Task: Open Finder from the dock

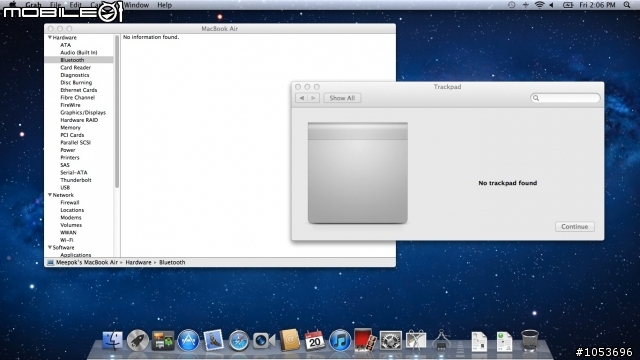Action: (112, 340)
